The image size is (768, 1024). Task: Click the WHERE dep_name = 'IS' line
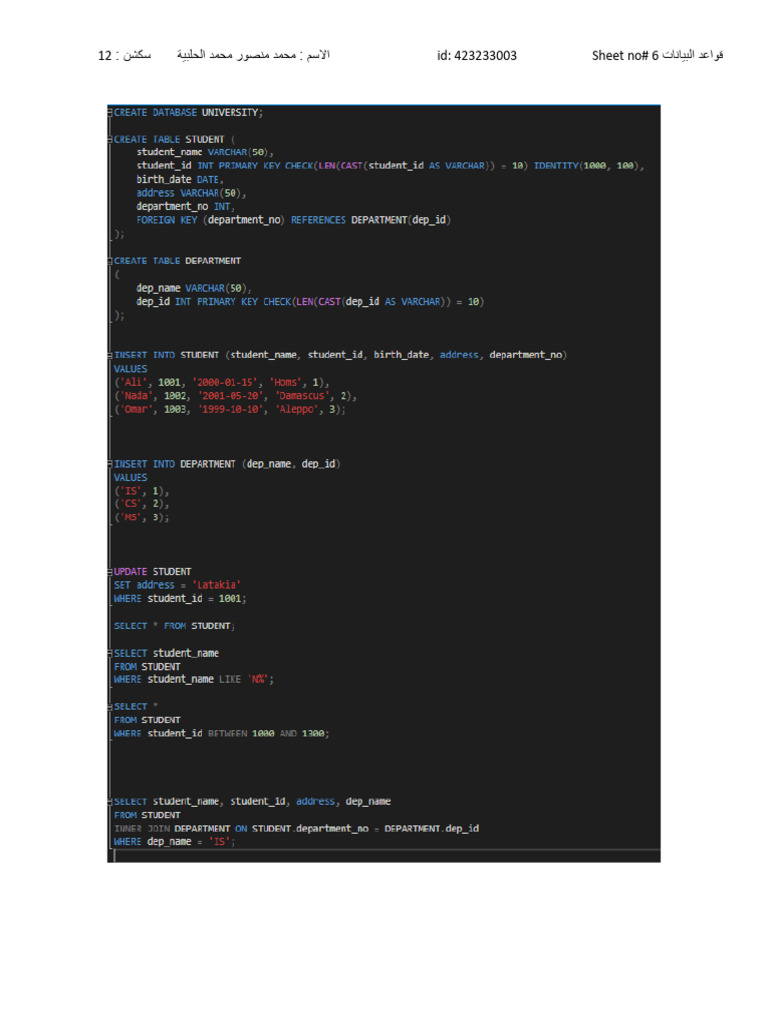click(x=174, y=842)
